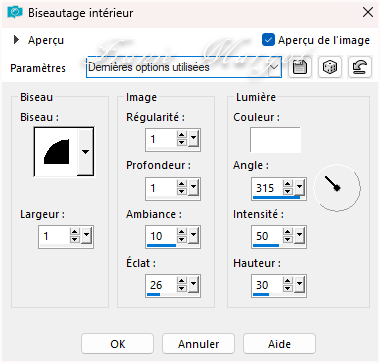
Task: Toggle the Aperçu de l'image checkbox
Action: tap(268, 40)
